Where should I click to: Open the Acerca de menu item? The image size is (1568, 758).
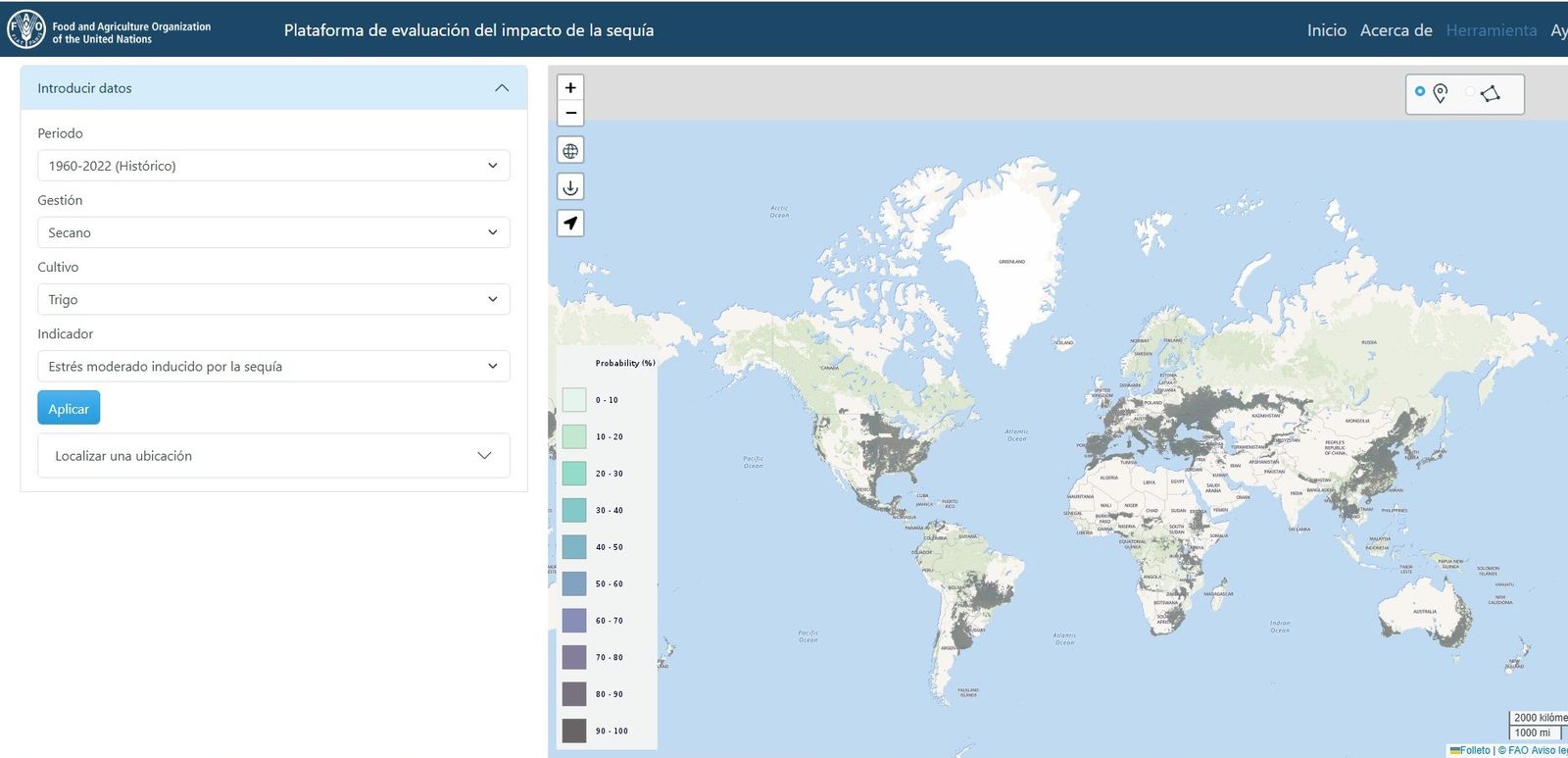click(x=1396, y=30)
